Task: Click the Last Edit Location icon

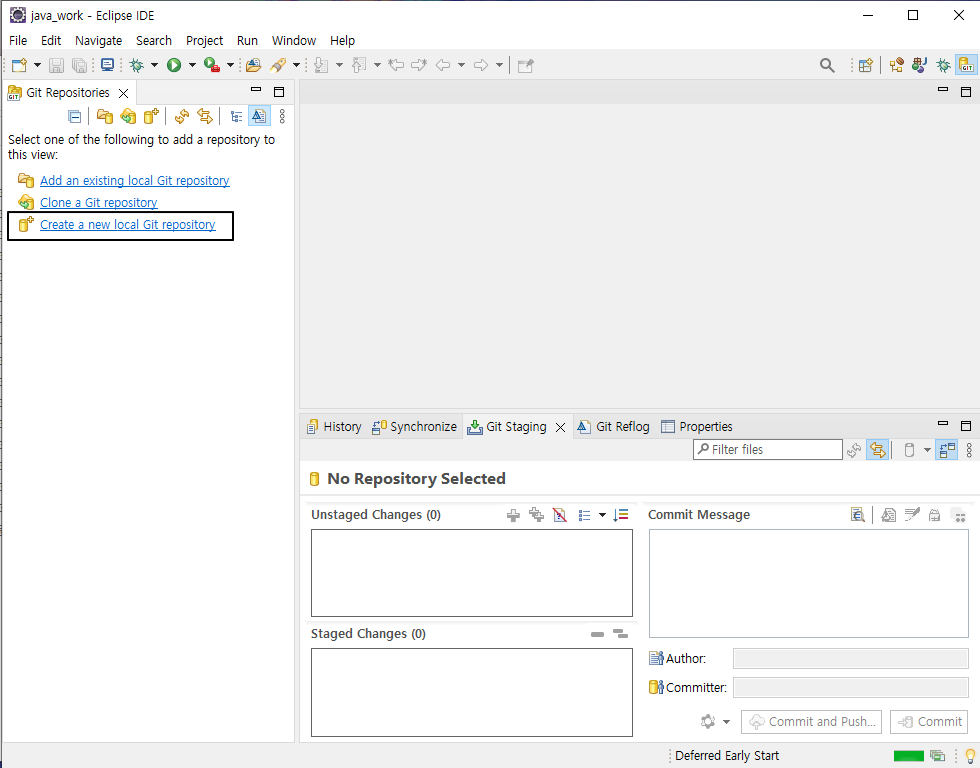Action: 396,65
